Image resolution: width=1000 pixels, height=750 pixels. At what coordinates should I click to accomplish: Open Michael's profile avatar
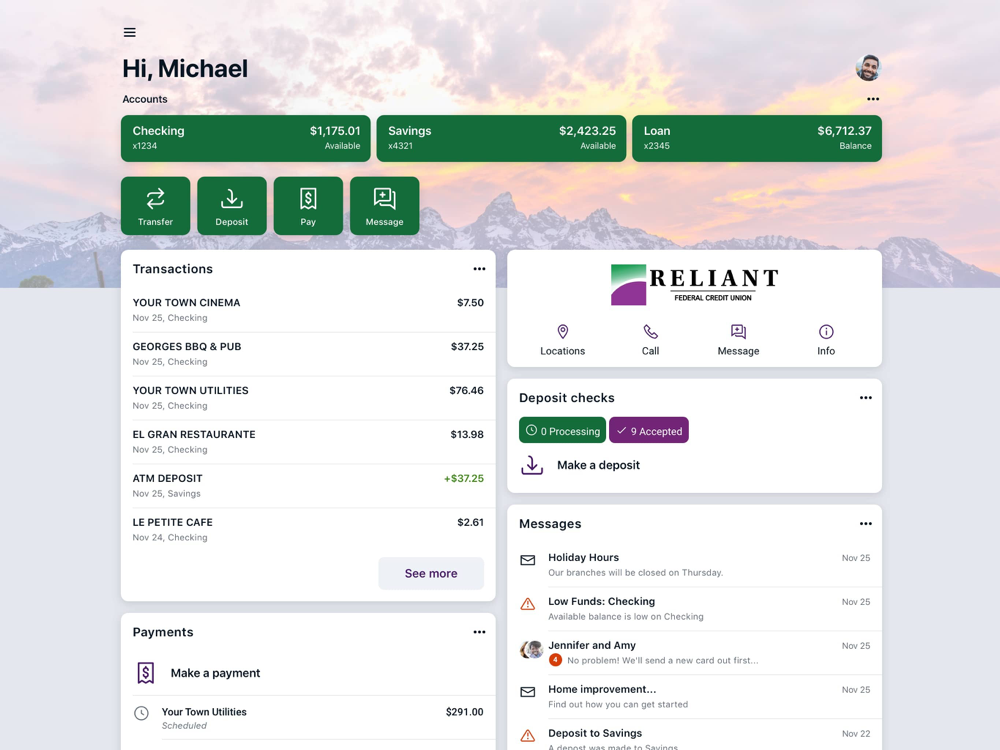coord(868,68)
